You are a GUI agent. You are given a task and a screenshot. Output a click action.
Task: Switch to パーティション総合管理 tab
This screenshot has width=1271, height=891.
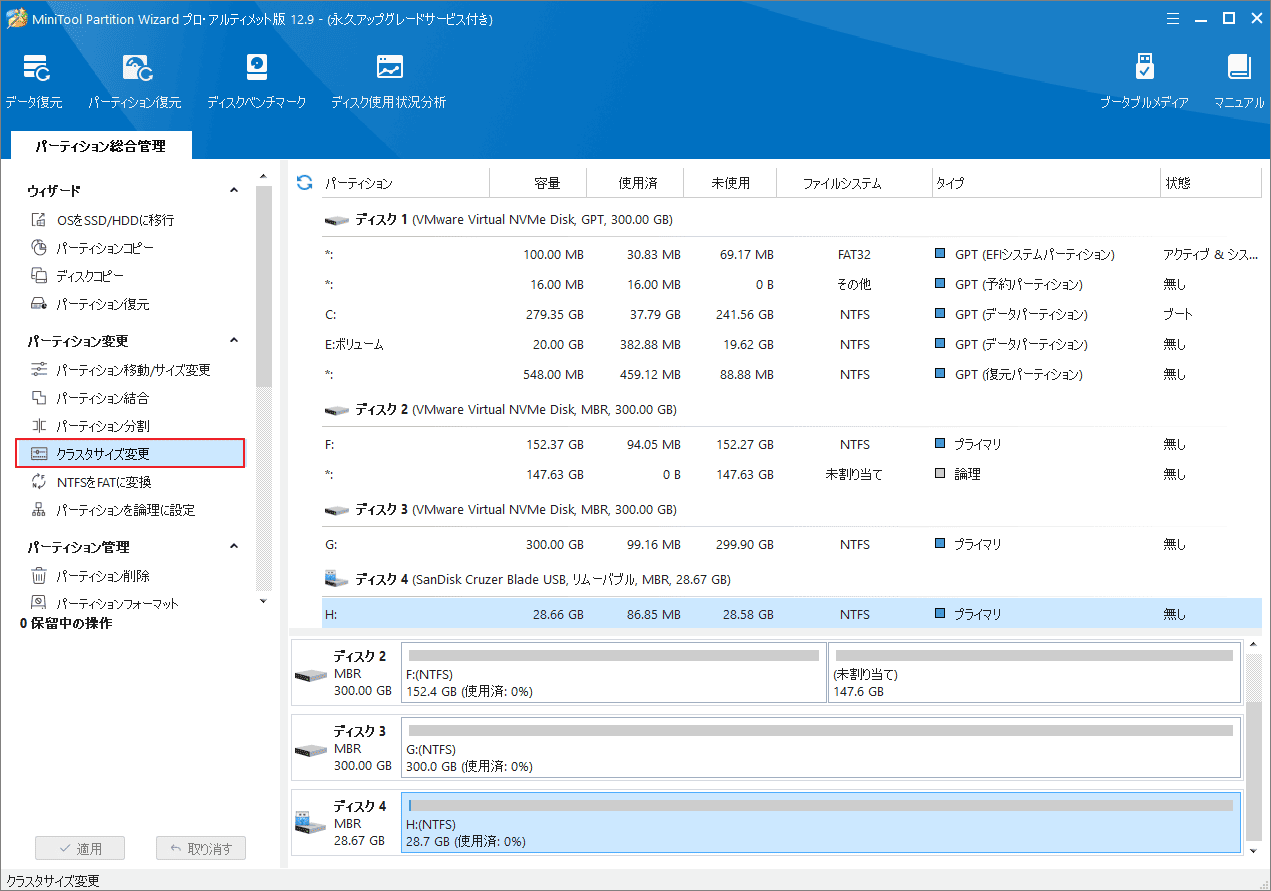point(100,146)
